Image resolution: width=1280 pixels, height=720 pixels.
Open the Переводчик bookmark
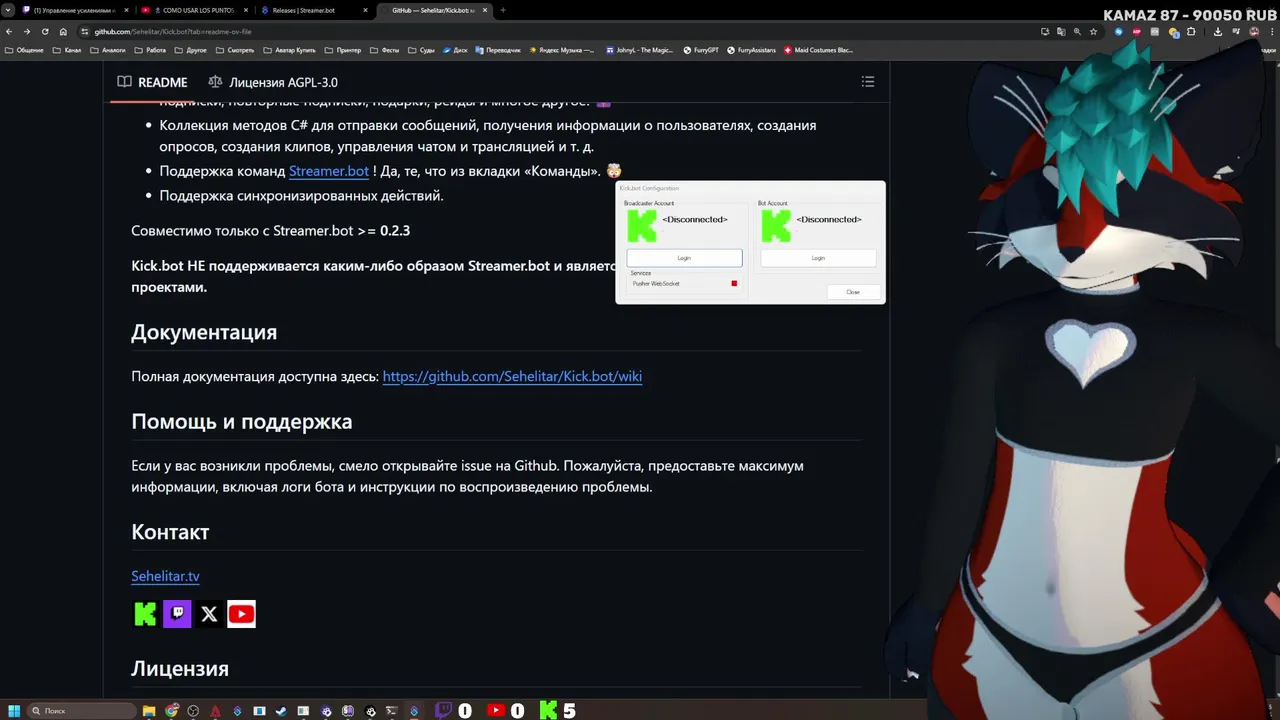(498, 50)
